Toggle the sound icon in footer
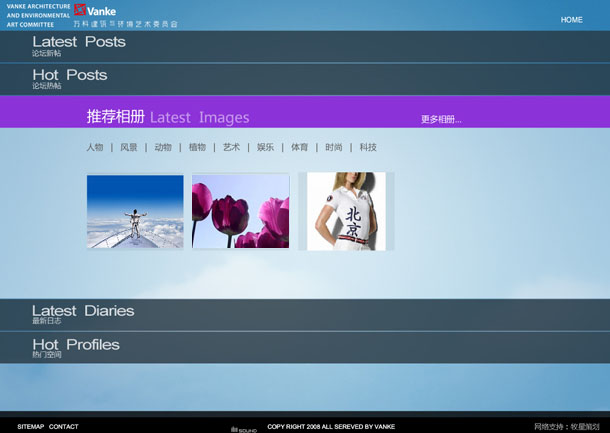 point(244,429)
